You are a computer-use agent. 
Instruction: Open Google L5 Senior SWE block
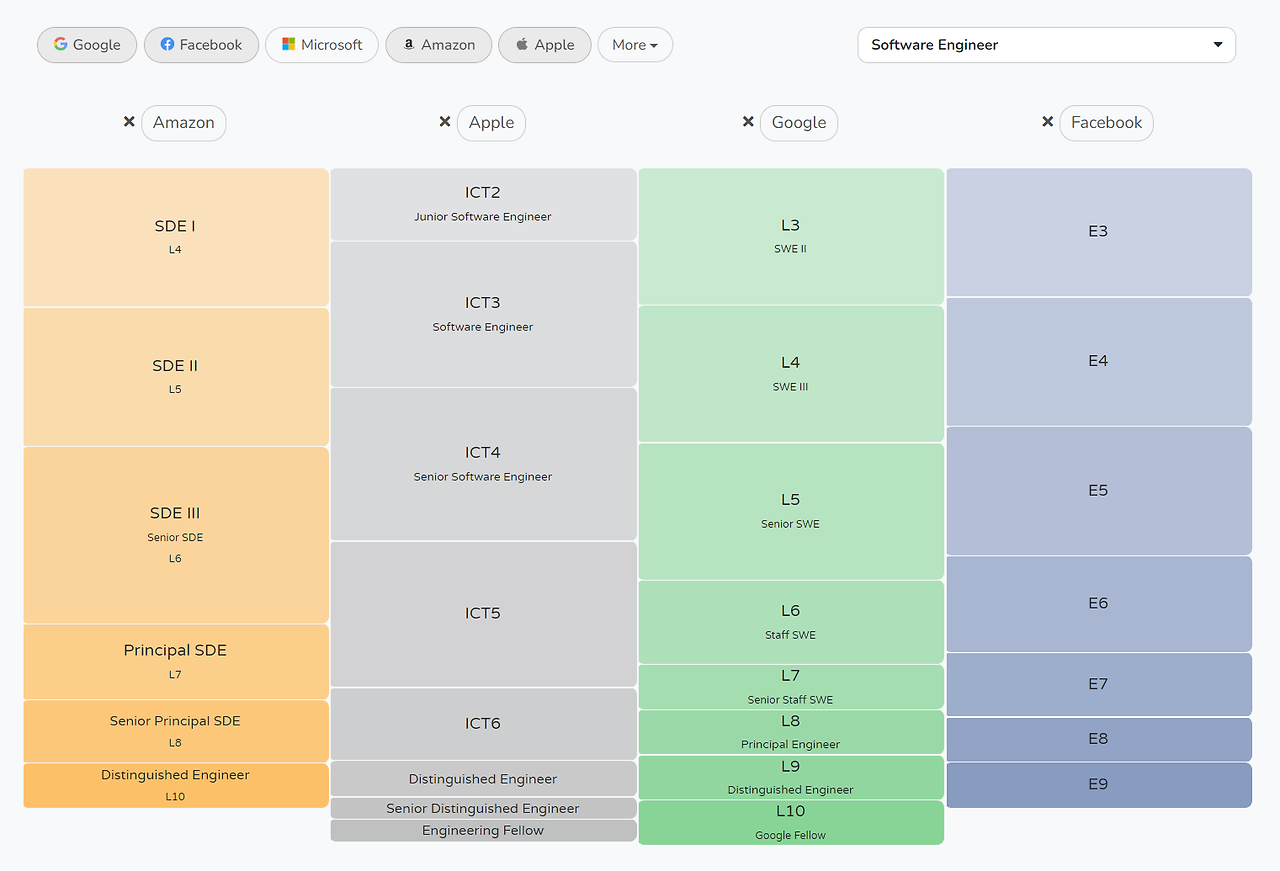point(791,511)
